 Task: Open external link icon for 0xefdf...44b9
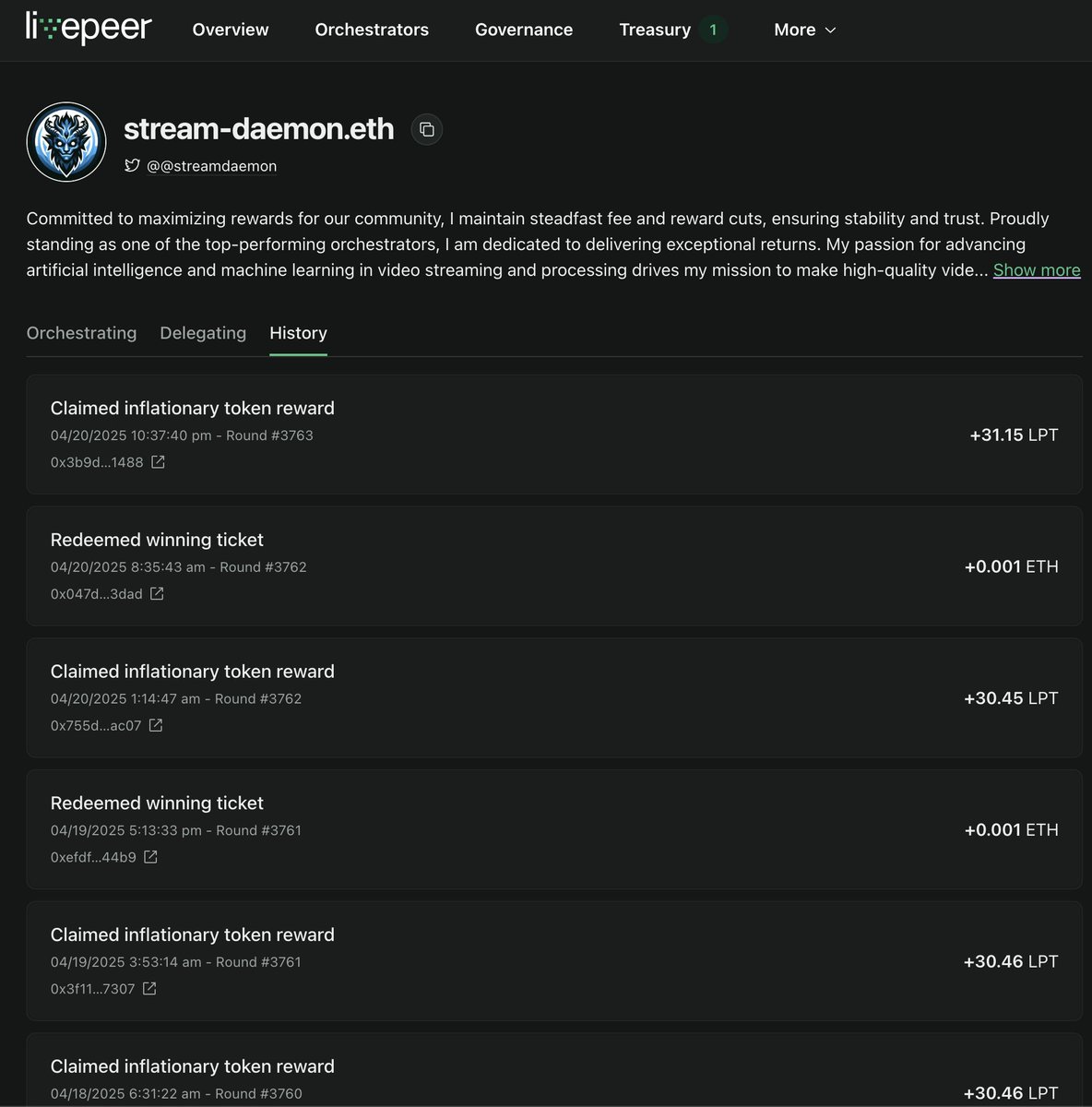[150, 858]
